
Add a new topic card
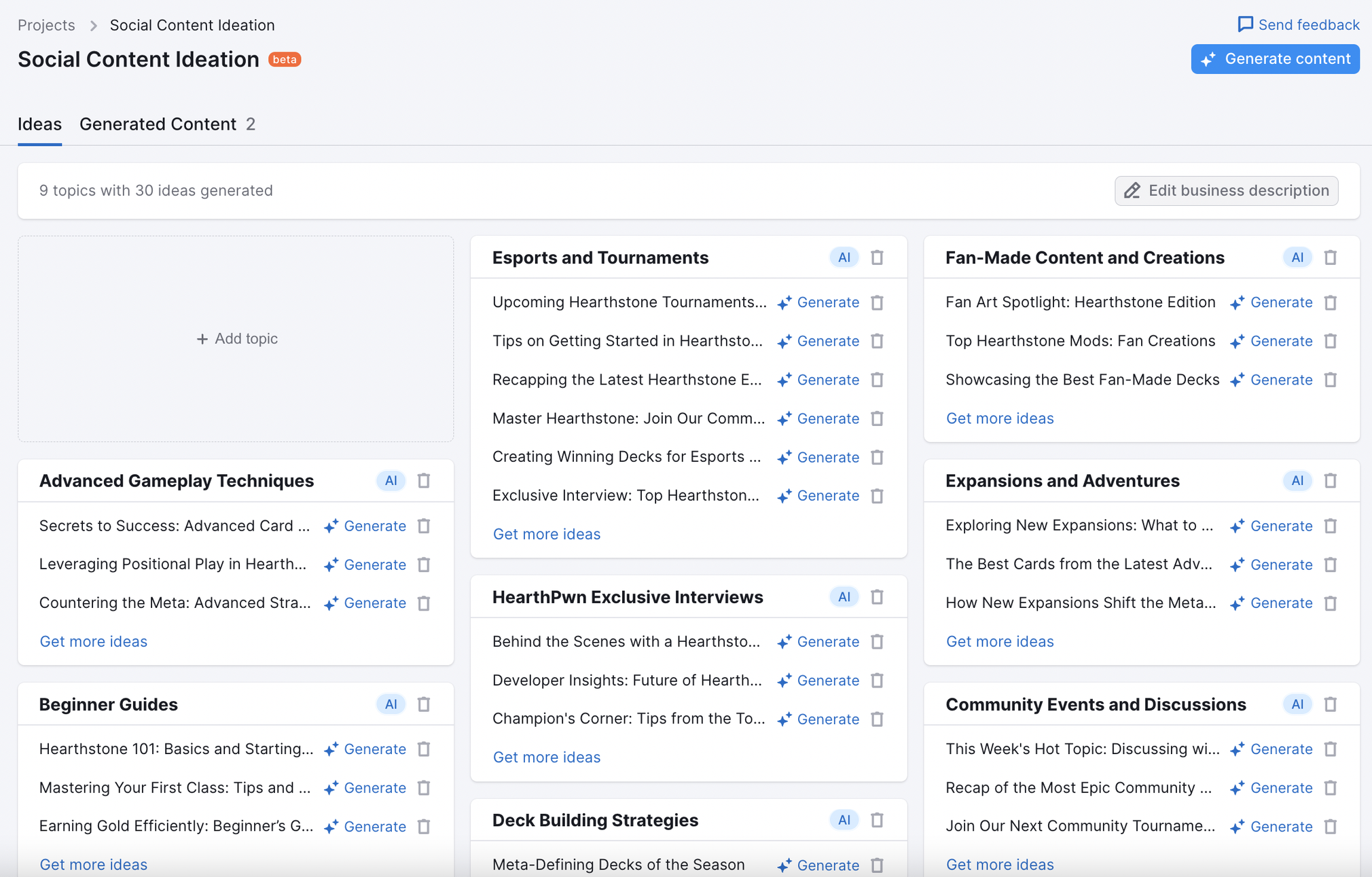236,339
